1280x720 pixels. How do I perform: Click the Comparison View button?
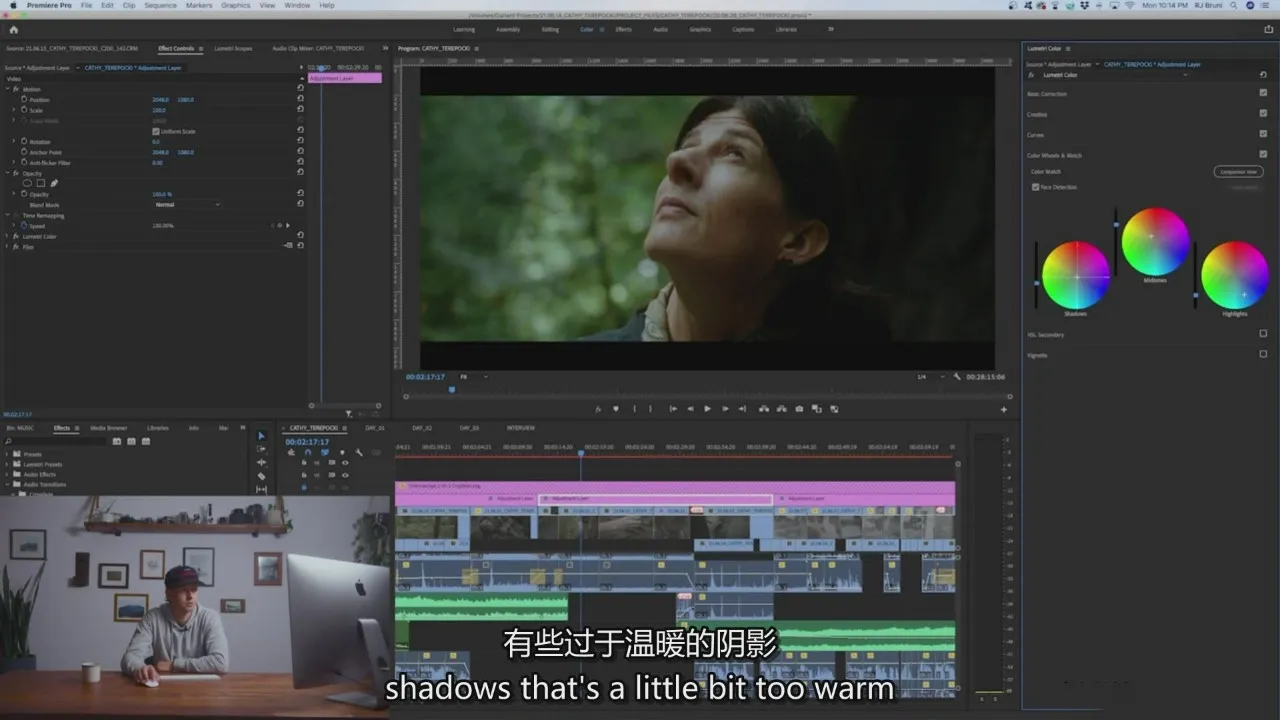click(1238, 172)
